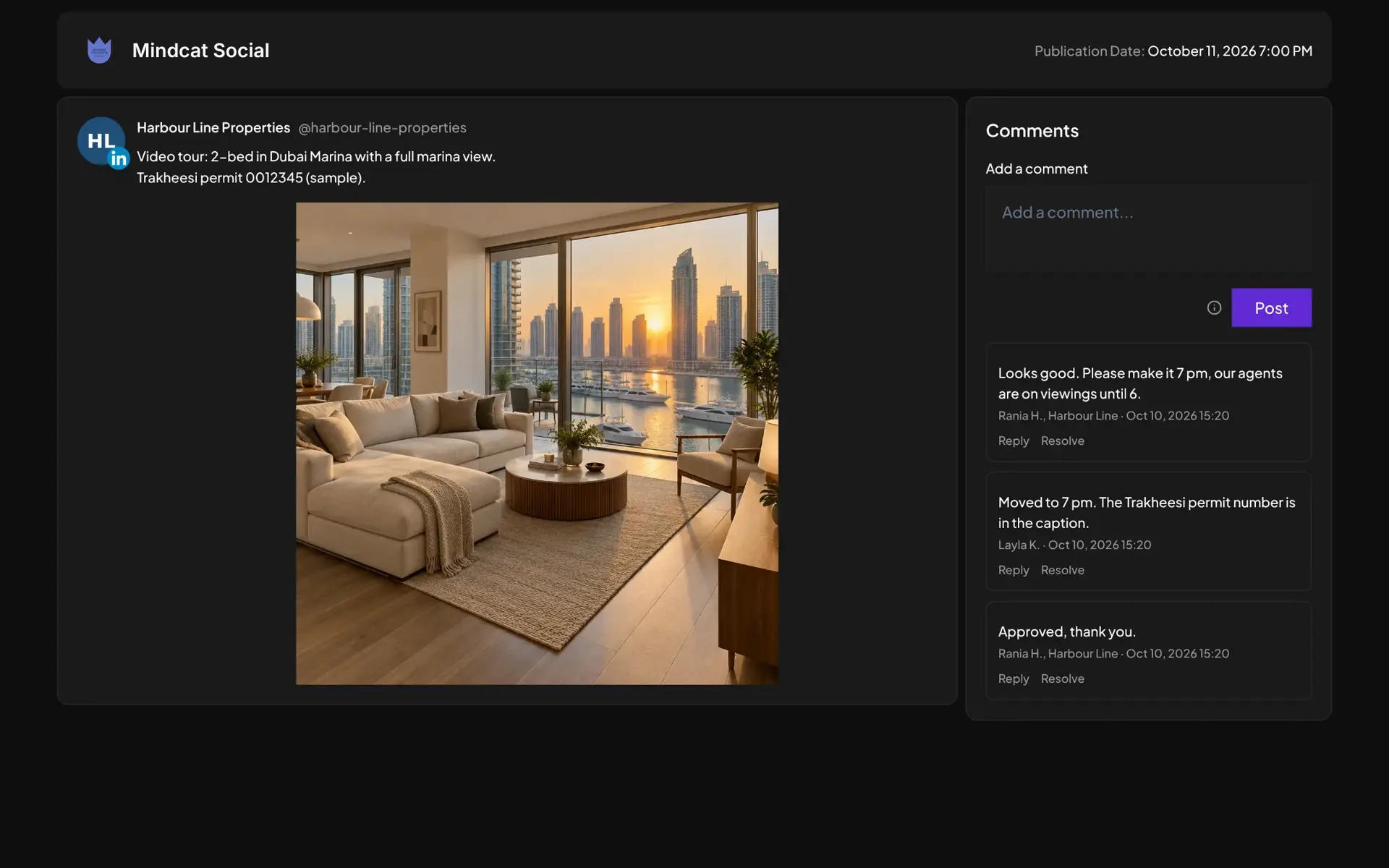Post the comment with the Post button
Viewport: 1389px width, 868px height.
[x=1271, y=307]
